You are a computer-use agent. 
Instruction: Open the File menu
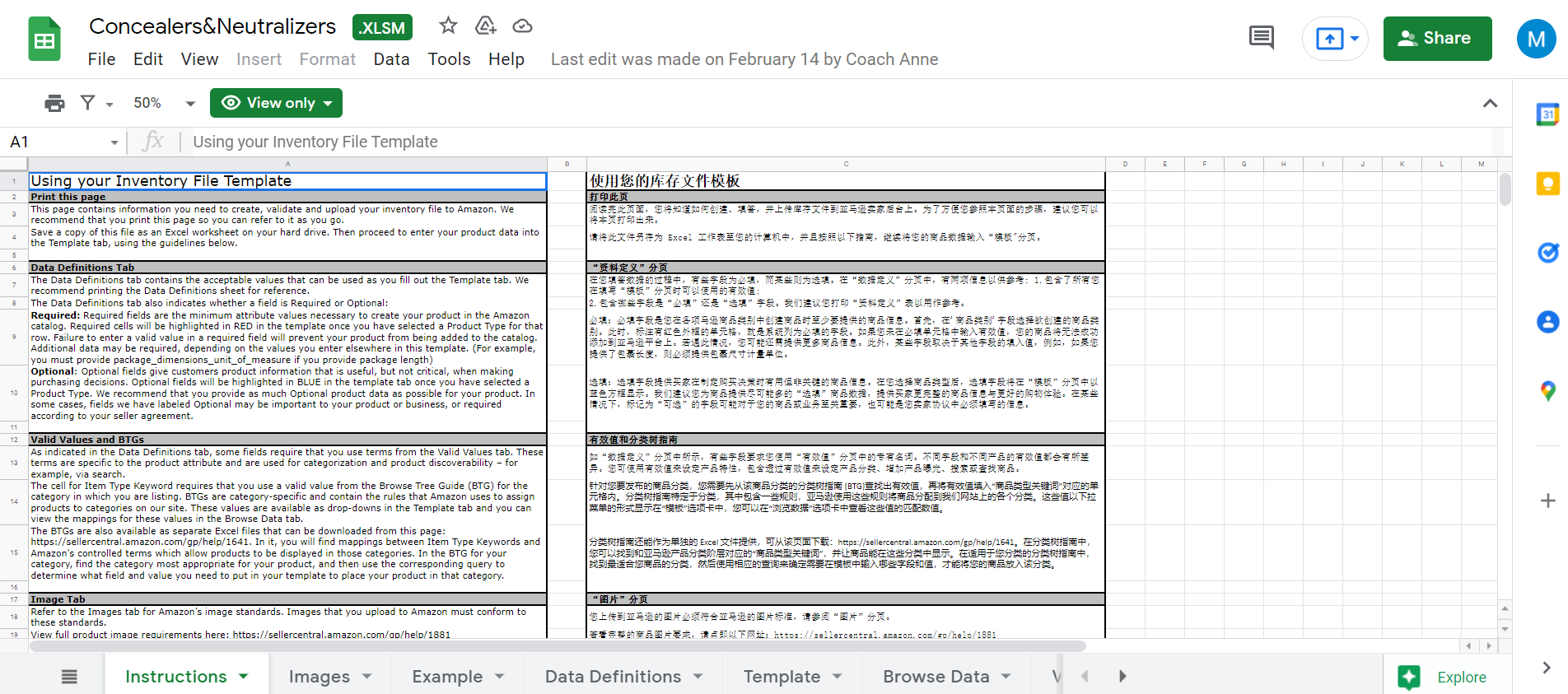pyautogui.click(x=101, y=59)
